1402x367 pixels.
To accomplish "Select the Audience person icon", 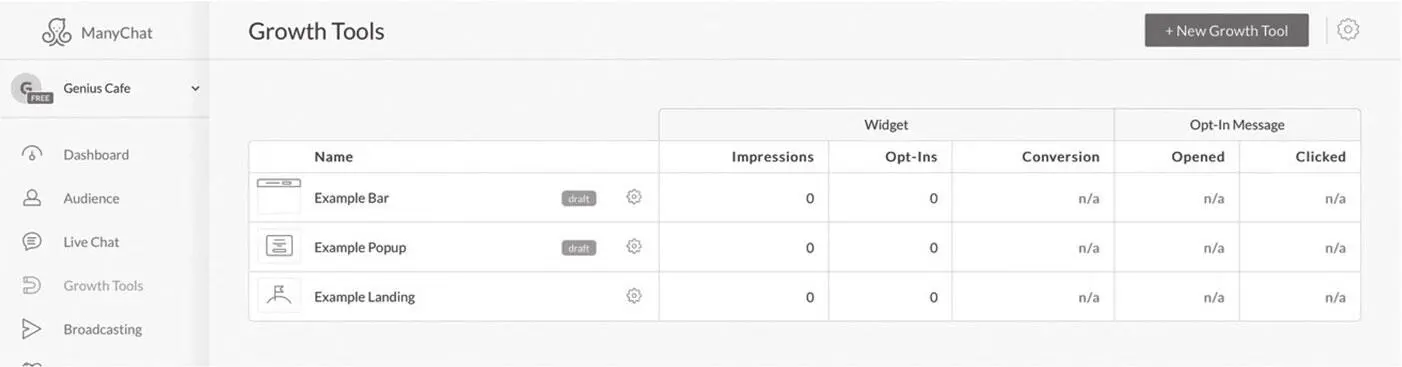I will click(32, 198).
